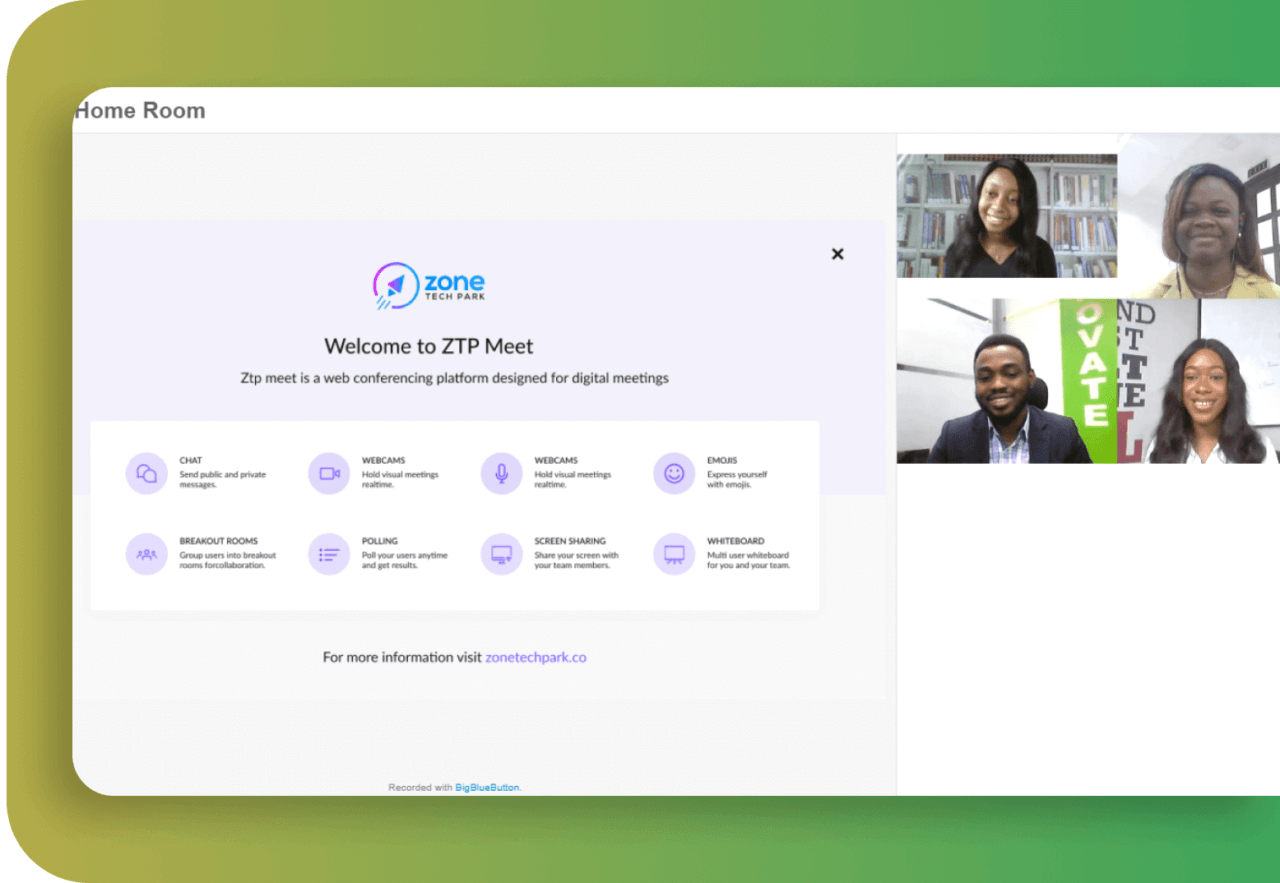This screenshot has width=1280, height=883.
Task: Click the 'EMOJIS' feature label
Action: 722,461
